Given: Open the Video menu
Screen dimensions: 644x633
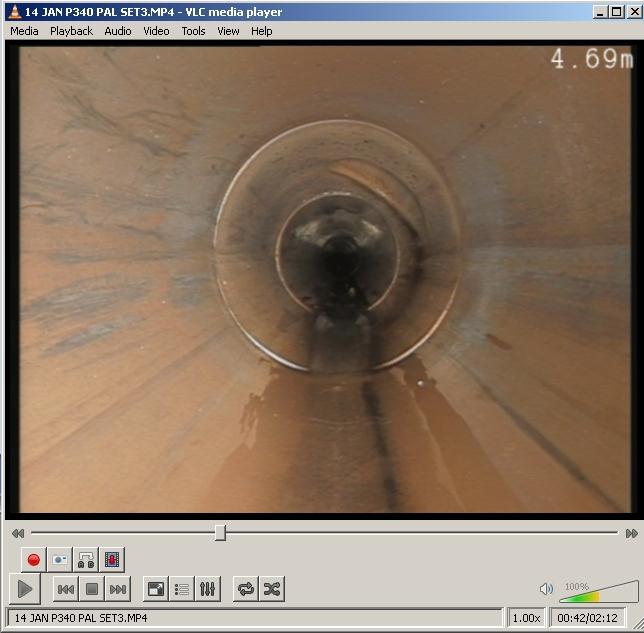Looking at the screenshot, I should click(156, 31).
